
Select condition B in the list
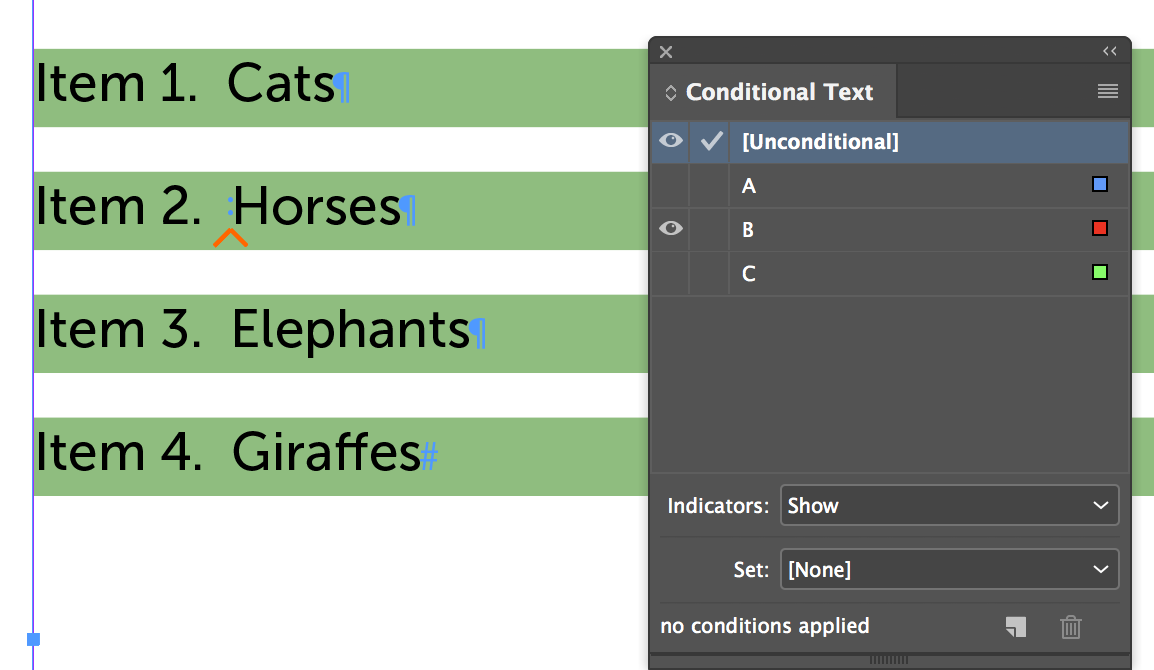(890, 230)
